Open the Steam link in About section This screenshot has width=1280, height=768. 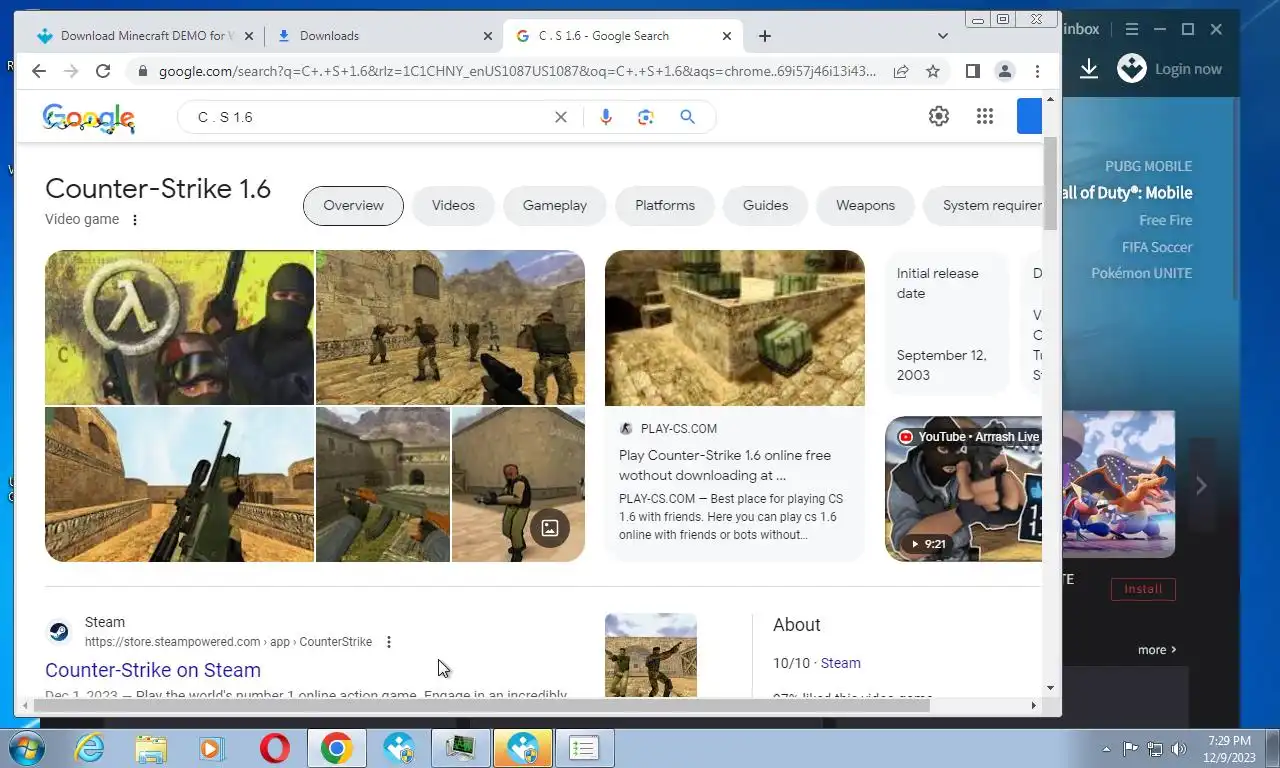pyautogui.click(x=840, y=664)
